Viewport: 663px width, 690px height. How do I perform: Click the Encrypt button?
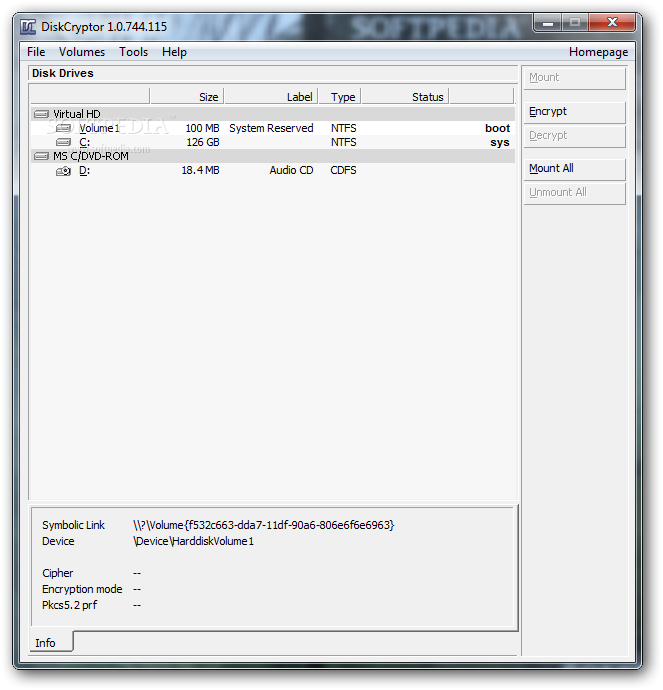click(575, 112)
